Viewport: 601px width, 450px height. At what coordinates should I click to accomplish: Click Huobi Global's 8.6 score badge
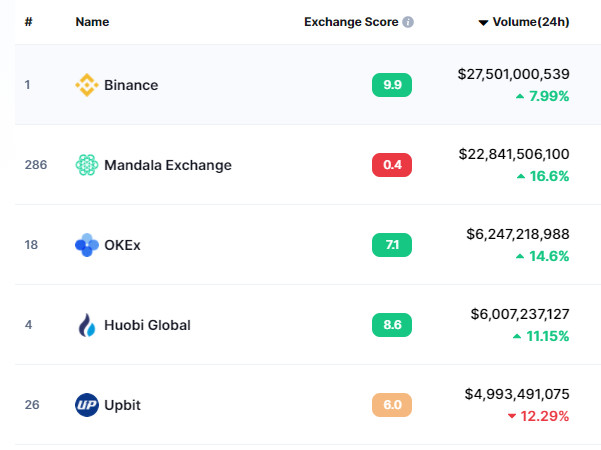pyautogui.click(x=392, y=325)
